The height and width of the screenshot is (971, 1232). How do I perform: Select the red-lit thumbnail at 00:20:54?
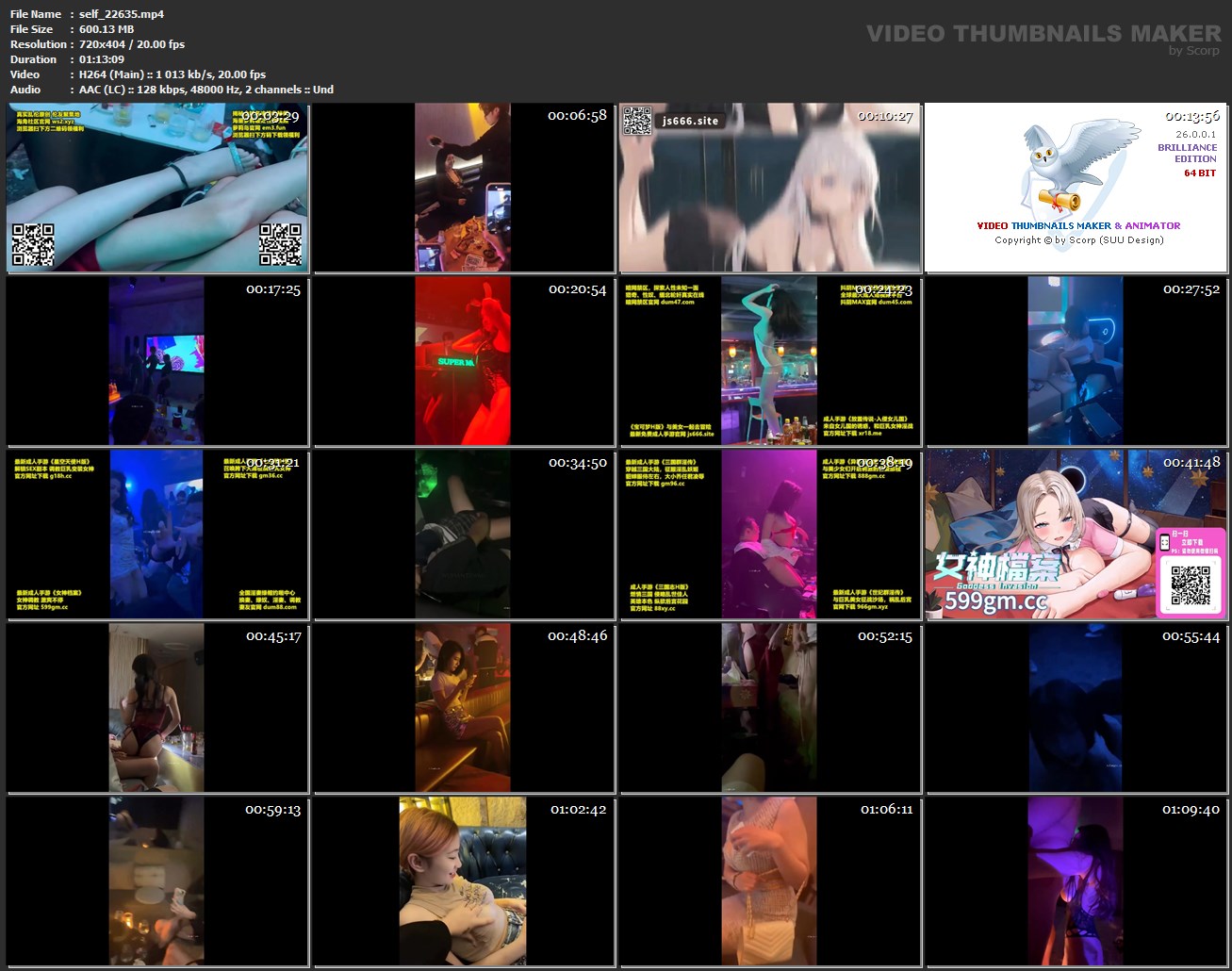pyautogui.click(x=464, y=361)
